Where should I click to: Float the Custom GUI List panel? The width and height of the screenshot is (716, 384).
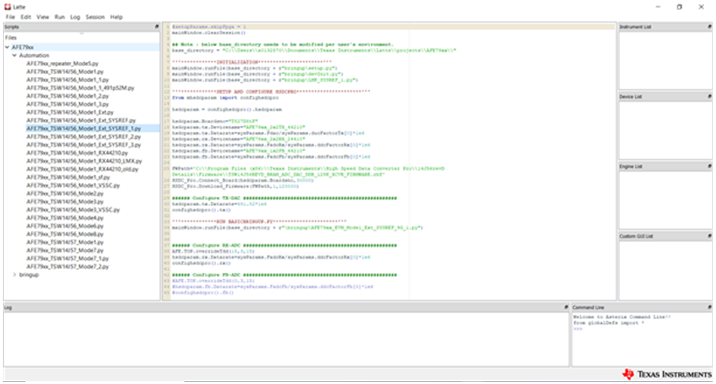[x=709, y=236]
